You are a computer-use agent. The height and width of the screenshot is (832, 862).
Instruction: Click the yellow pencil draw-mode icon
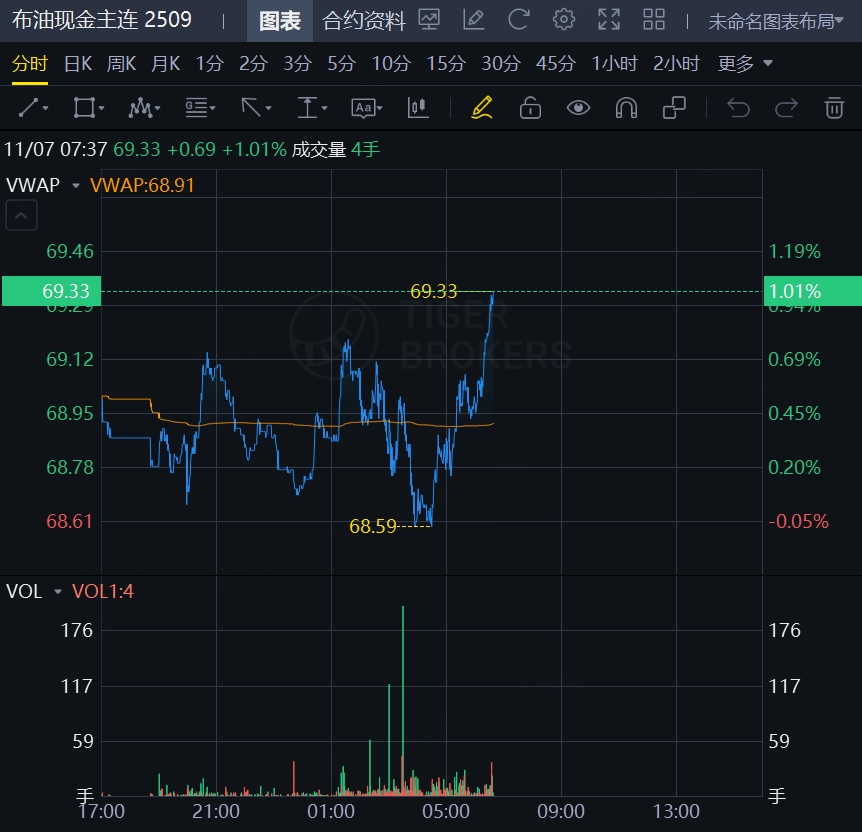(x=482, y=108)
